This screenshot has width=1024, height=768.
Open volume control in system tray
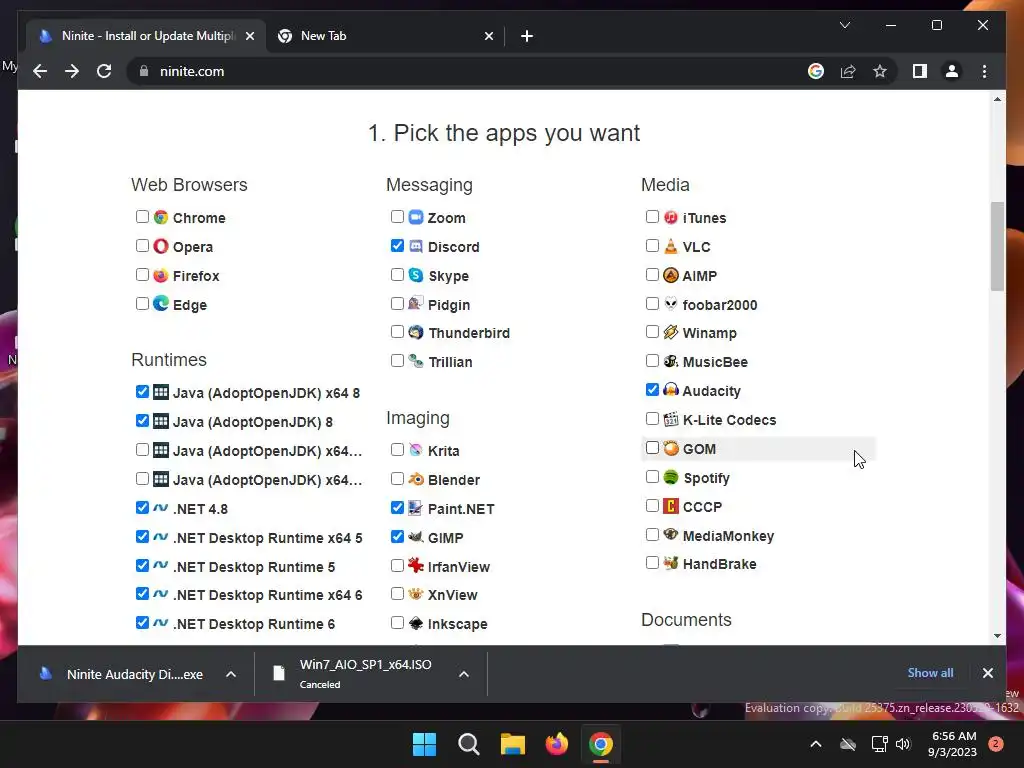(x=903, y=744)
